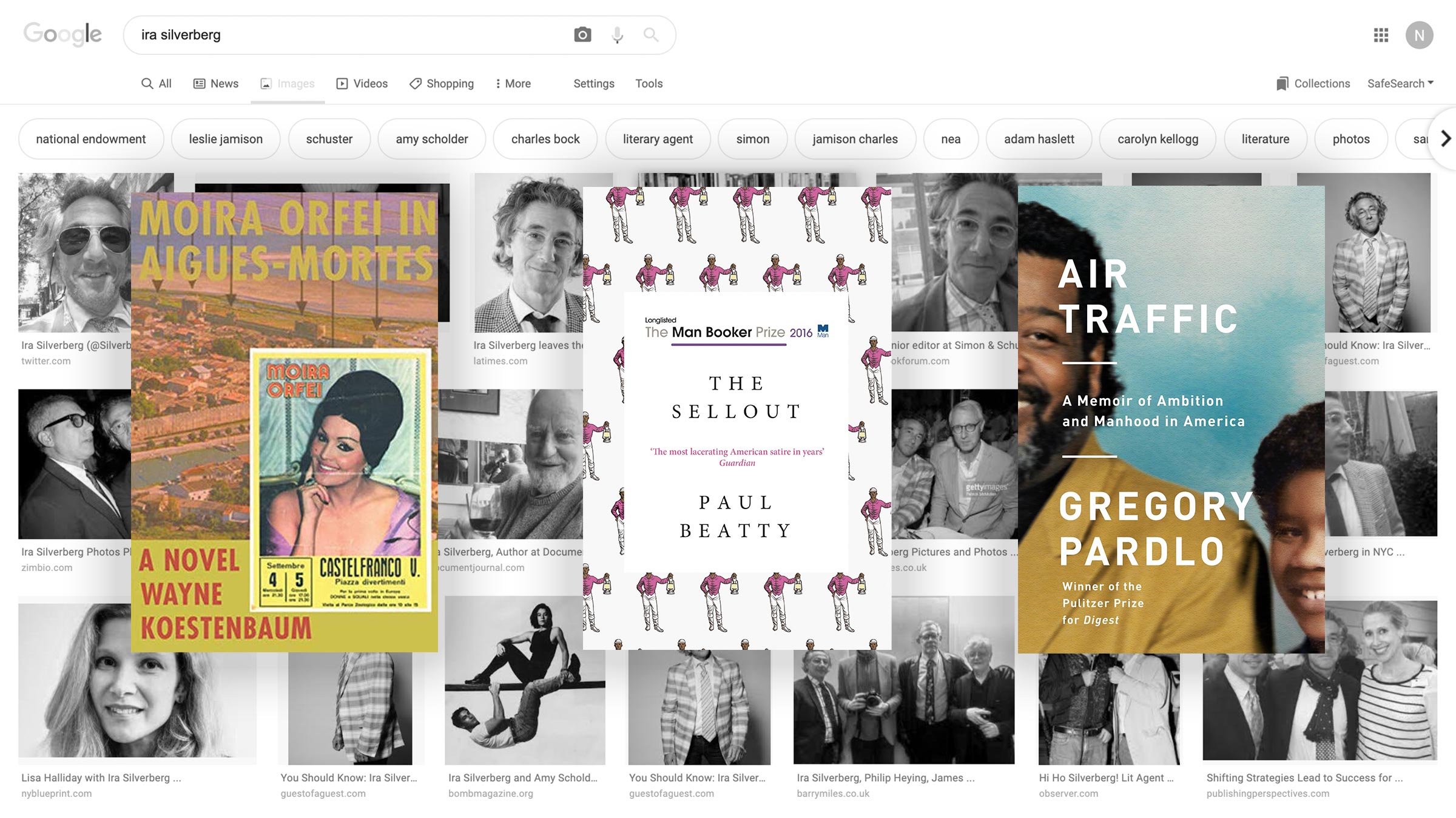Filter by the literature chip

(x=1265, y=139)
